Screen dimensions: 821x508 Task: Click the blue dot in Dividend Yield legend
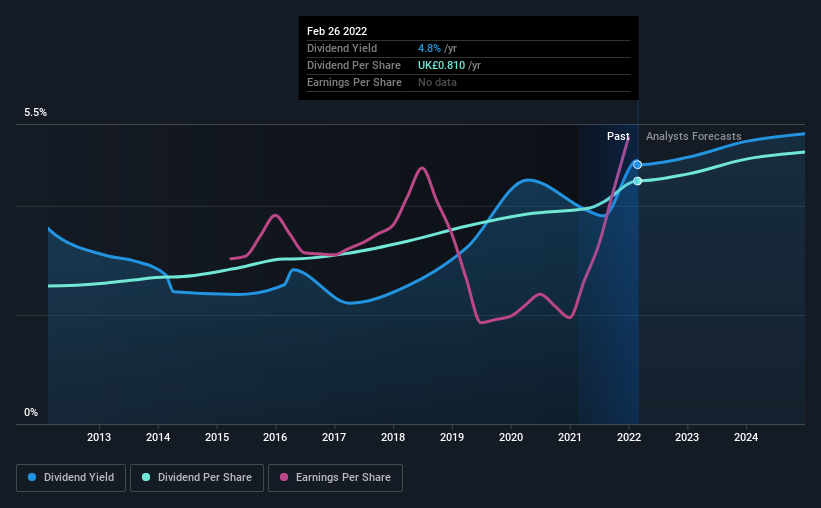(32, 477)
